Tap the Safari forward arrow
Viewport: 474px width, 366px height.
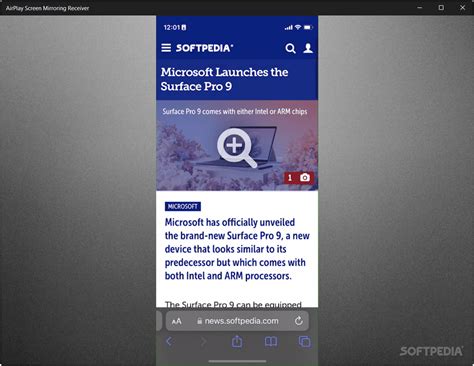pyautogui.click(x=203, y=341)
